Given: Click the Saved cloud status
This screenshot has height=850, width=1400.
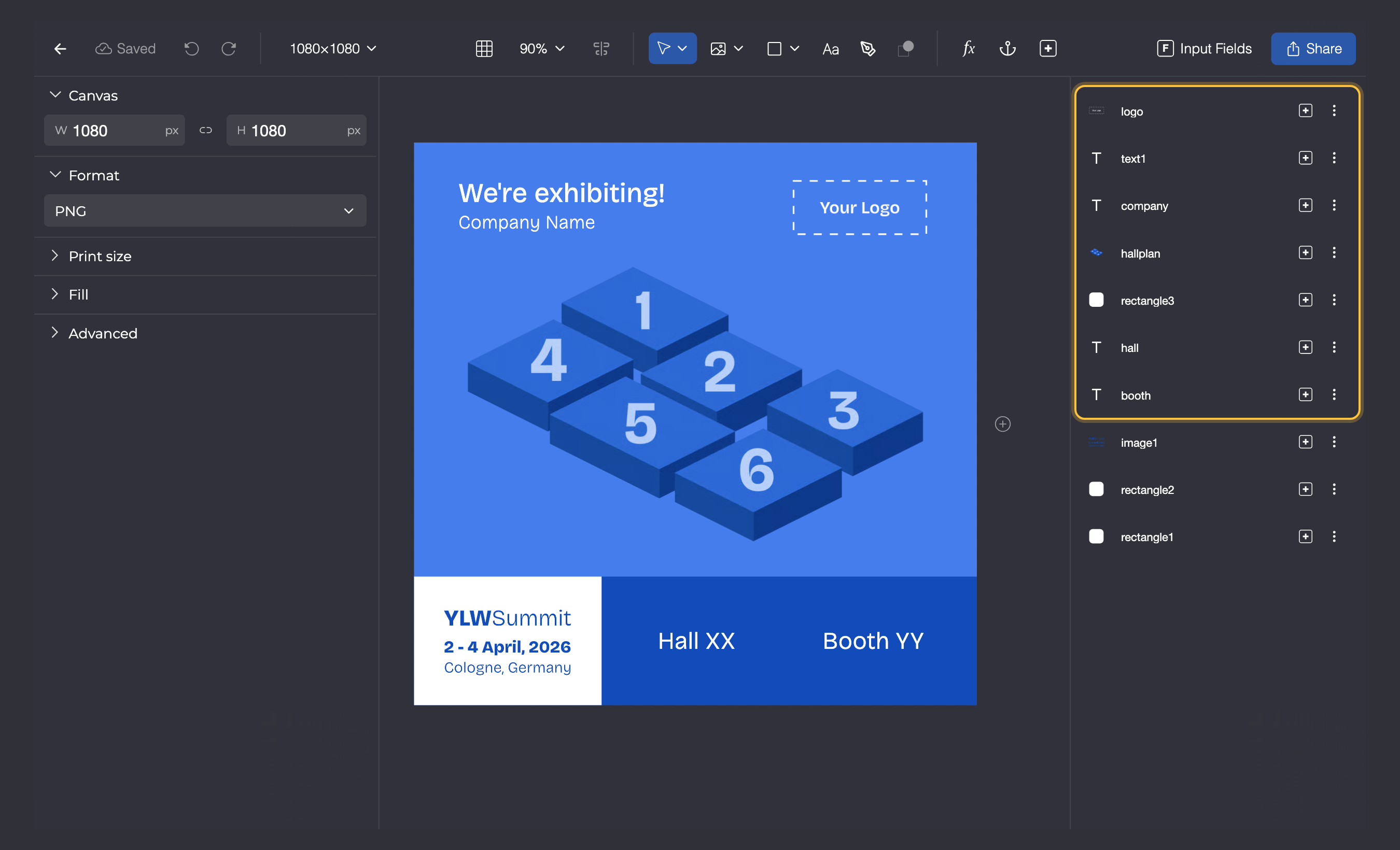Looking at the screenshot, I should [x=125, y=49].
